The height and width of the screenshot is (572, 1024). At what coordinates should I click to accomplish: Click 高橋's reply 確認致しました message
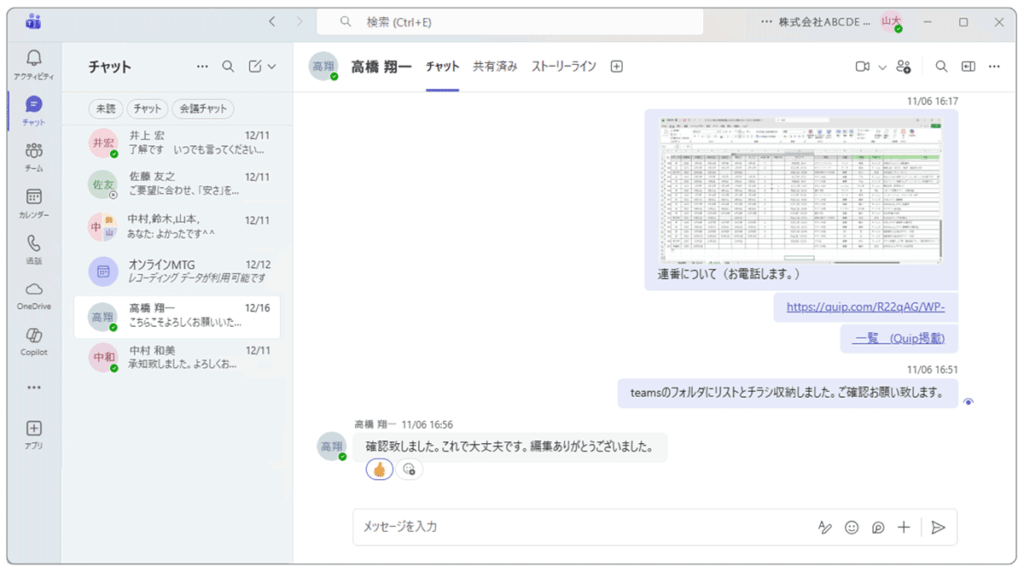click(x=509, y=447)
